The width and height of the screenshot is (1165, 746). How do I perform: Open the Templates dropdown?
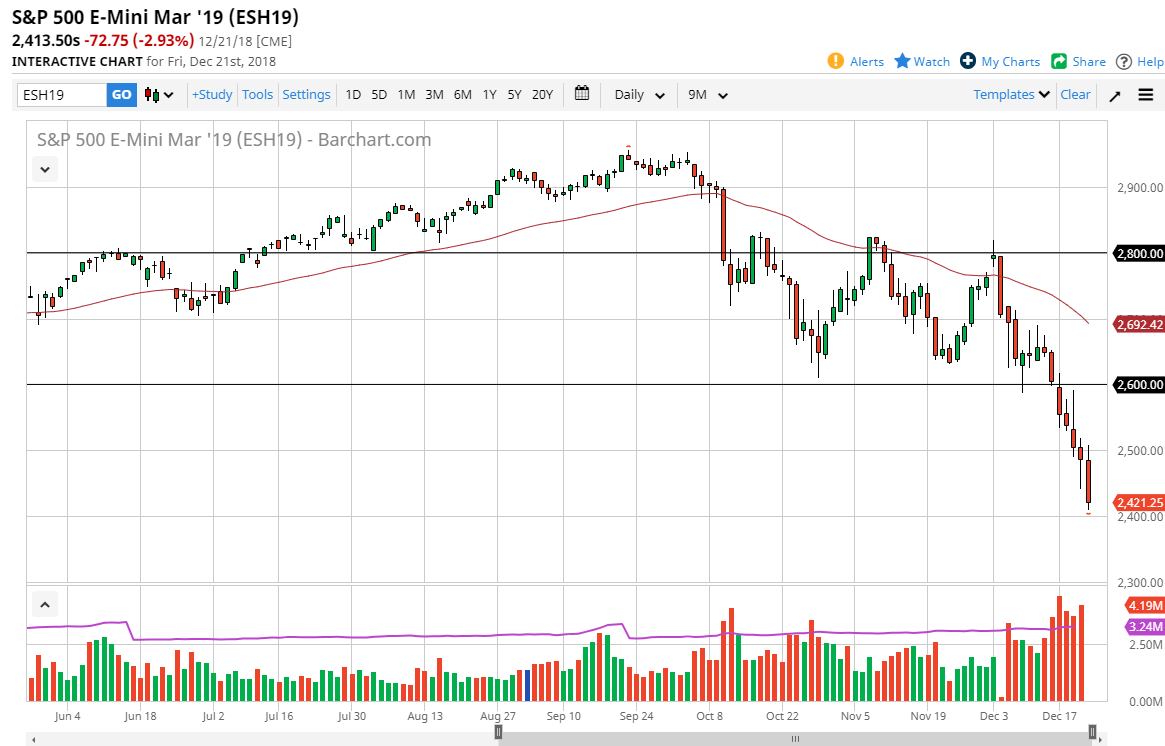pos(1011,94)
